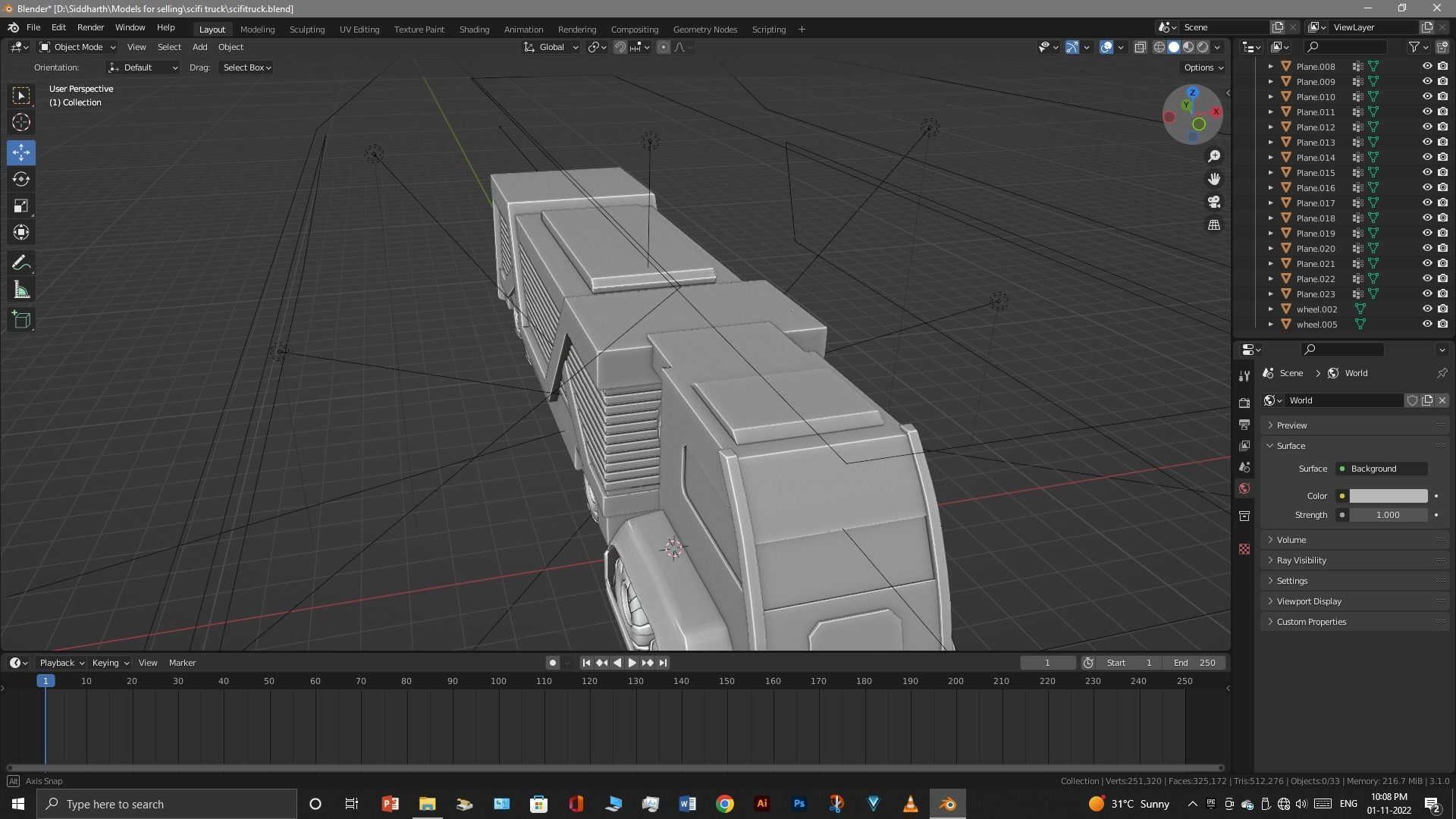The image size is (1456, 819).
Task: Open the viewport Add menu
Action: pos(199,47)
